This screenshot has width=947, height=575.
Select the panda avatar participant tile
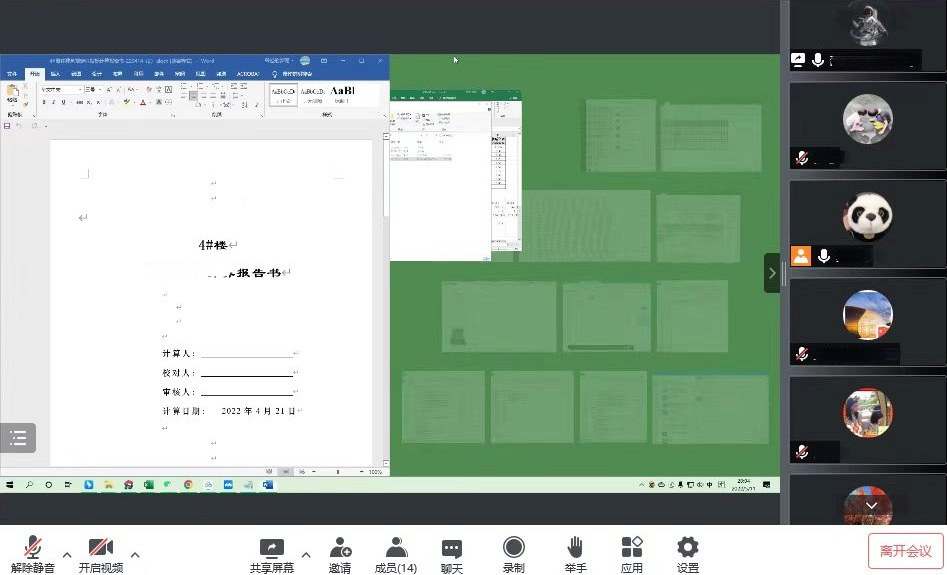click(x=866, y=218)
